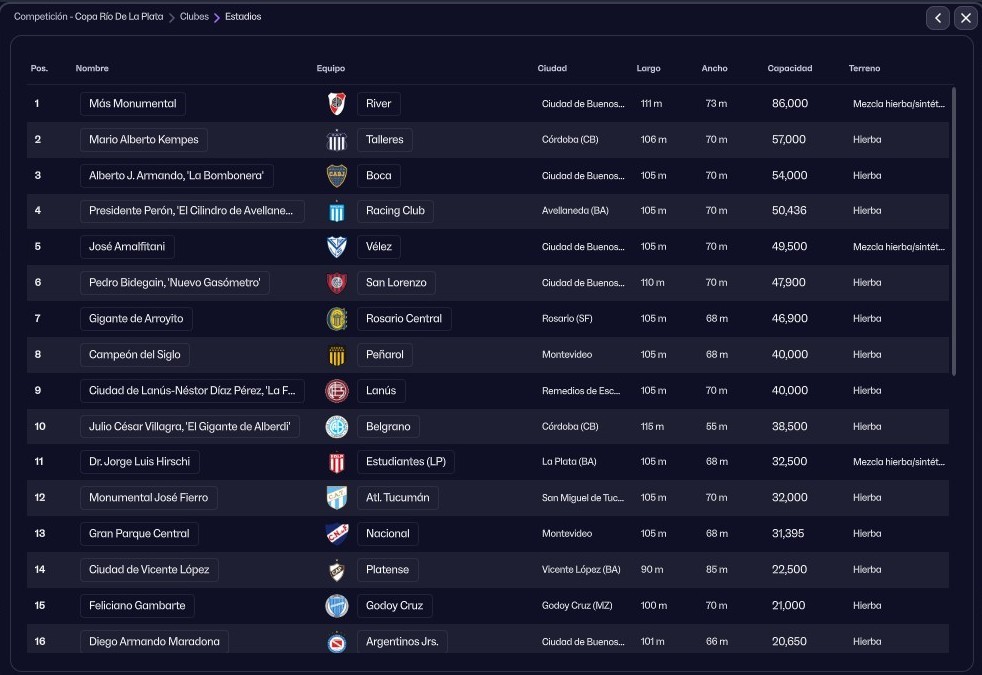
Task: Sort stadiums by Largo column header
Action: [648, 69]
